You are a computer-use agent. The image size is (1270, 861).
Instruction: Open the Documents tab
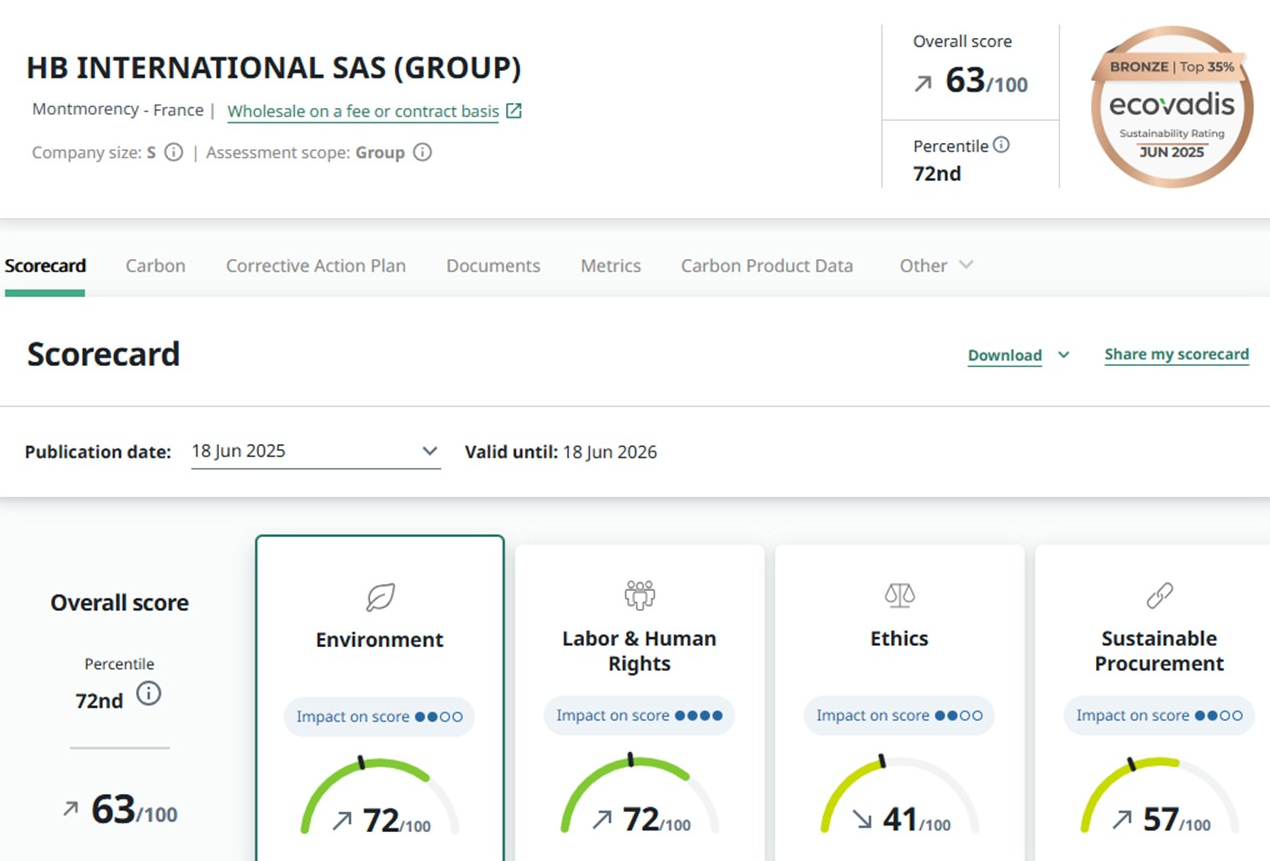(x=493, y=266)
